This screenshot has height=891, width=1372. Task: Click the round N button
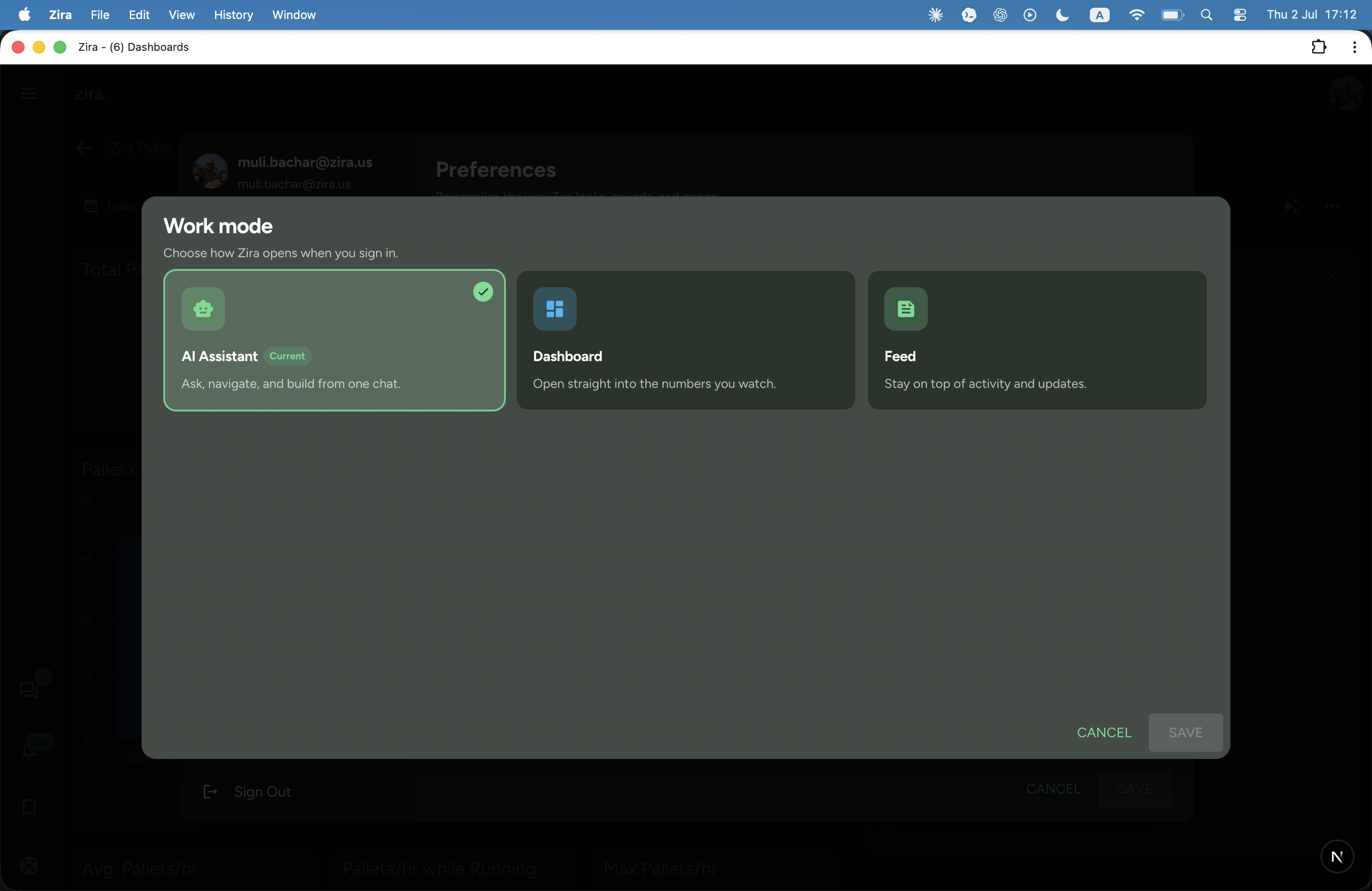point(1337,857)
